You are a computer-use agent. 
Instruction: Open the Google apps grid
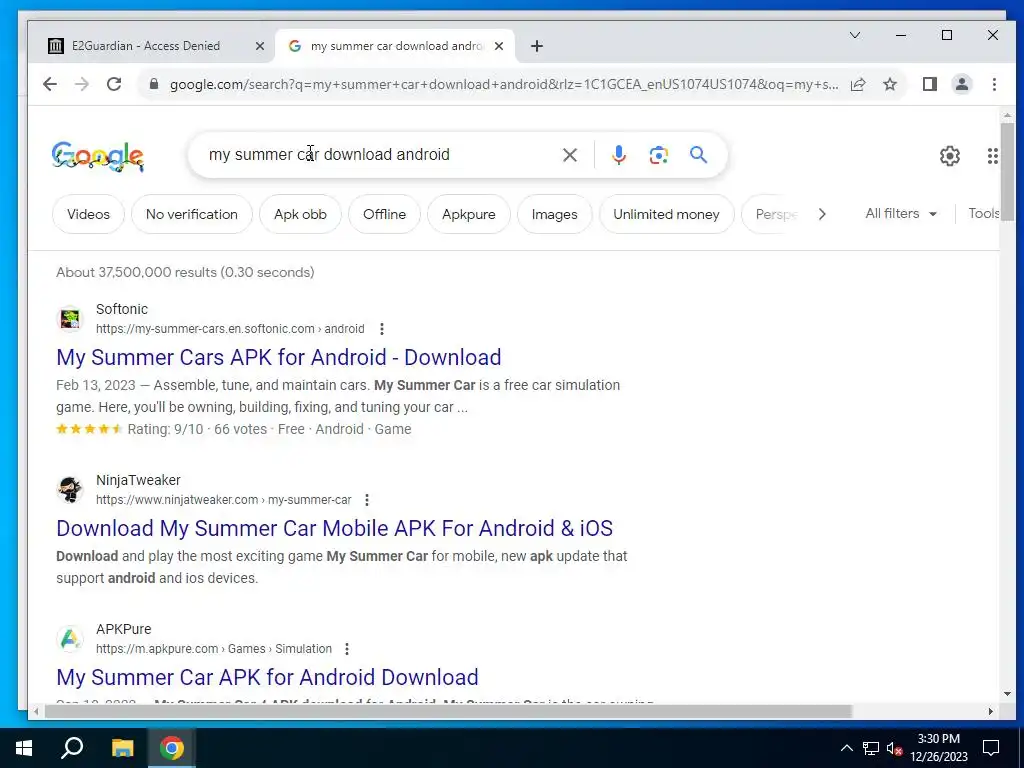point(993,156)
